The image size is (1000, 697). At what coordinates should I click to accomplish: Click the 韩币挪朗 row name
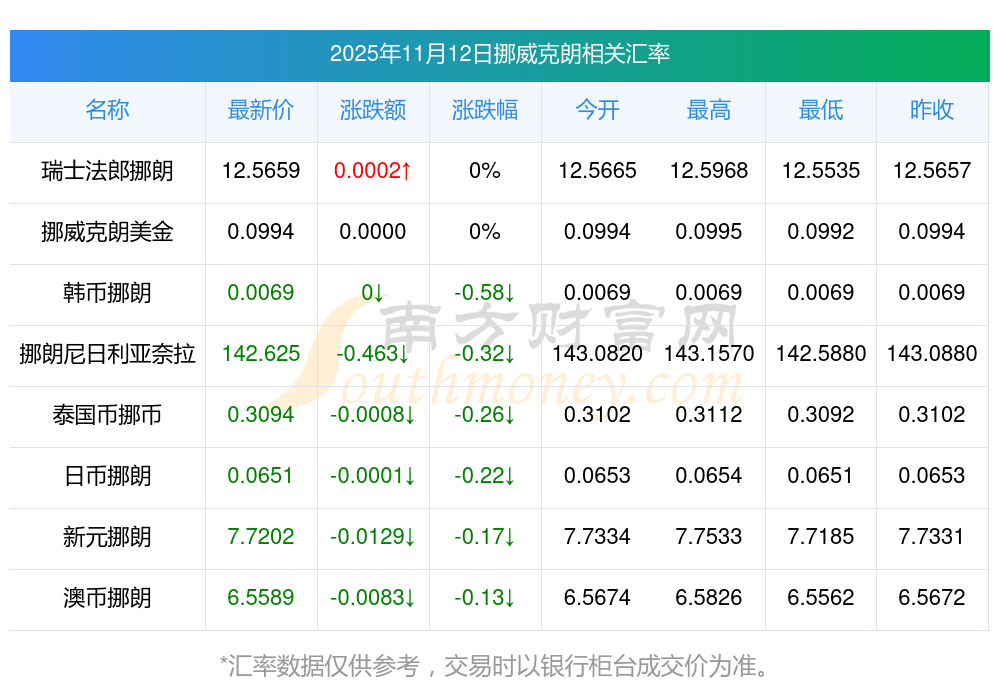[107, 293]
